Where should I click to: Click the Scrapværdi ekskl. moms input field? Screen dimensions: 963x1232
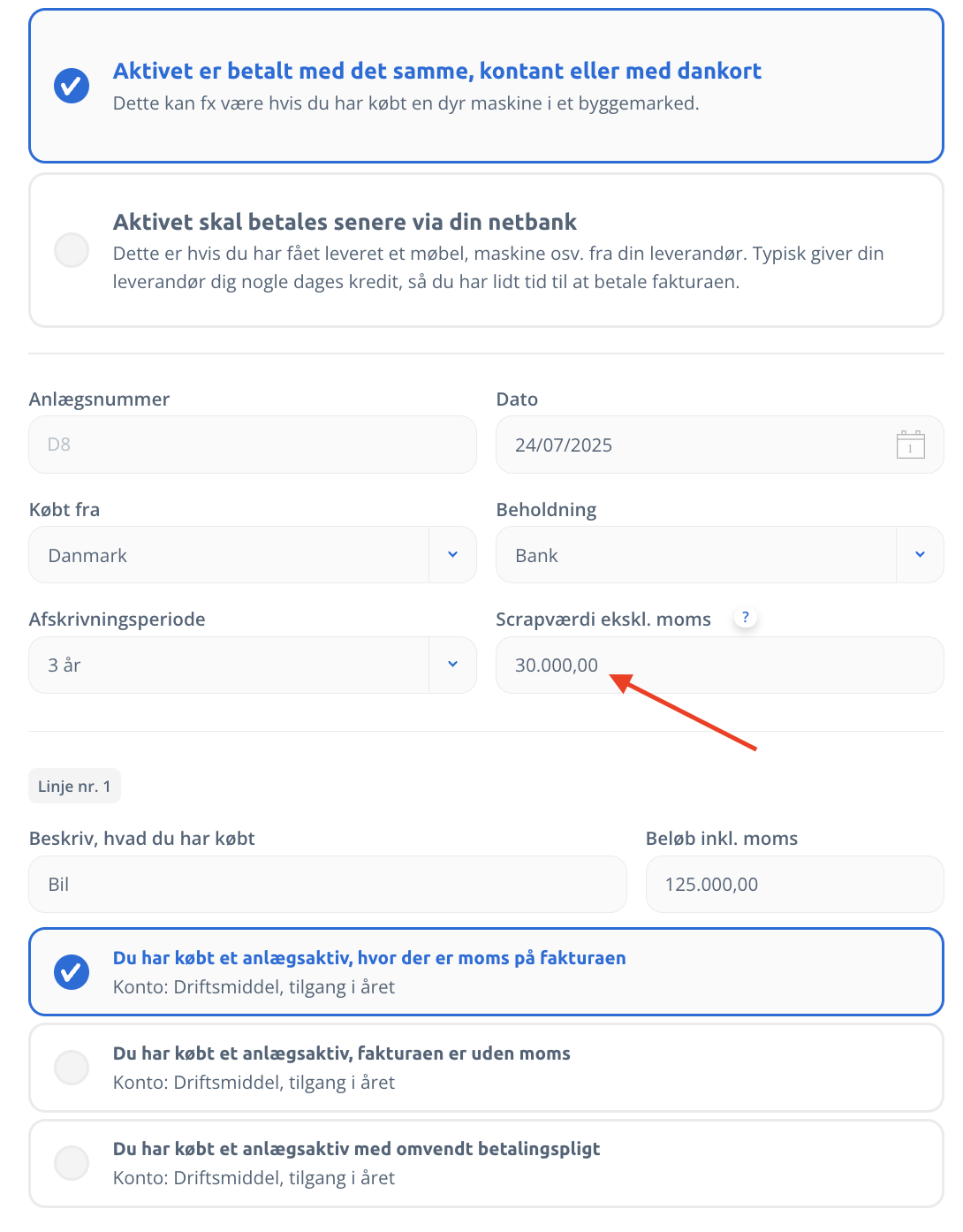pos(720,665)
